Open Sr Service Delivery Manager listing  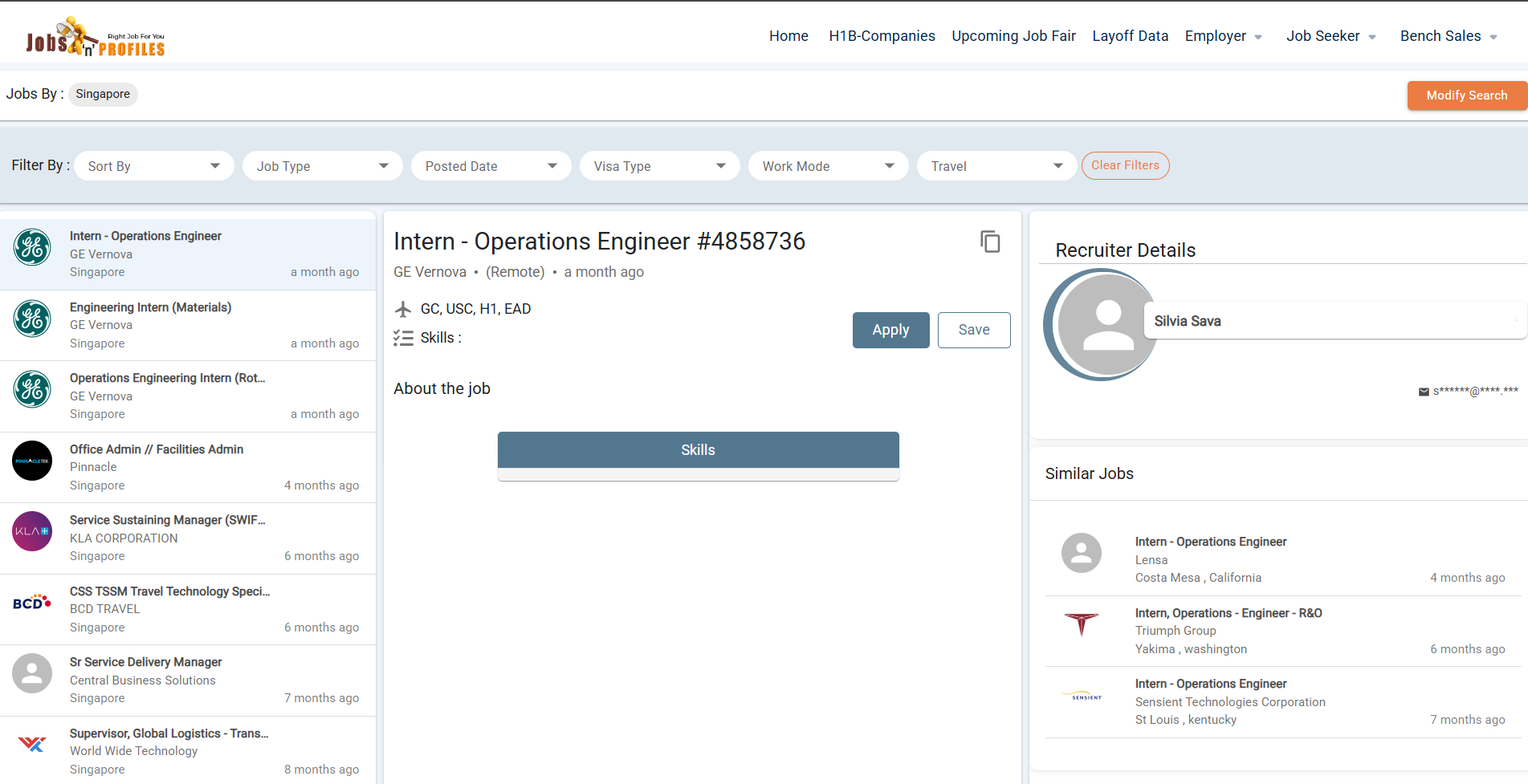[188, 680]
